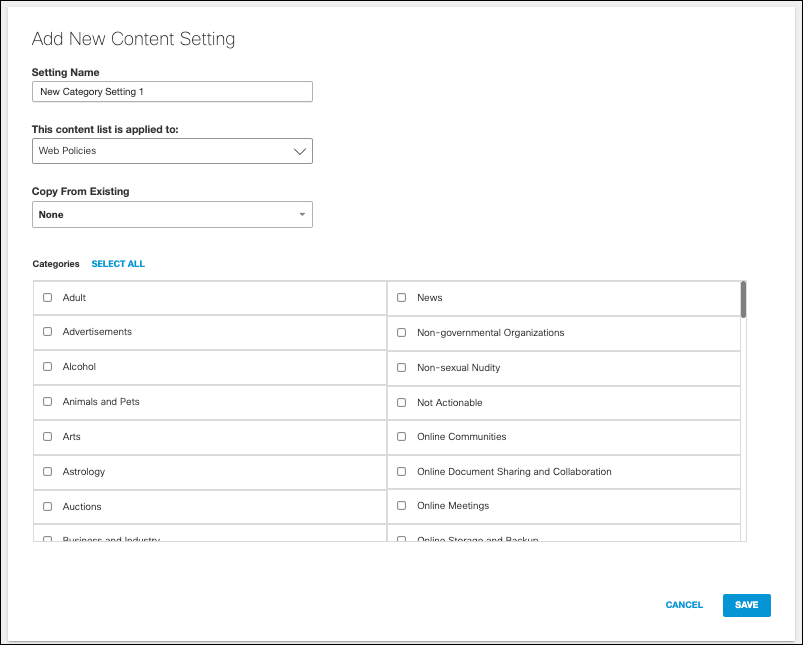Toggle the Astrology category checkbox
This screenshot has height=645, width=803.
pyautogui.click(x=48, y=472)
